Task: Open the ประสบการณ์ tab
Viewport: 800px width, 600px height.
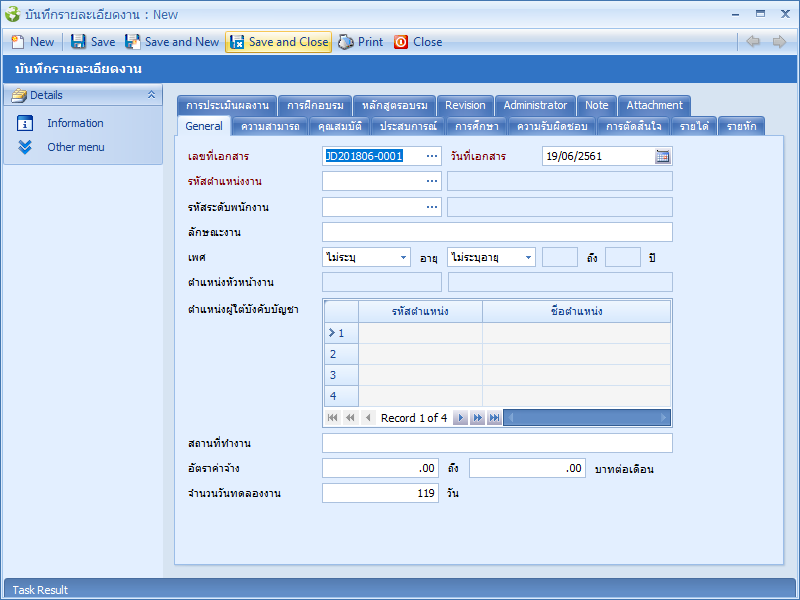Action: point(408,126)
